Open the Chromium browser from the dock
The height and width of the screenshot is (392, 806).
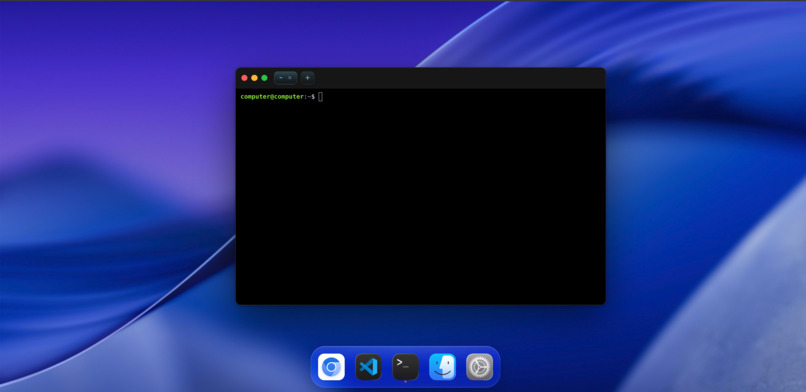click(331, 367)
